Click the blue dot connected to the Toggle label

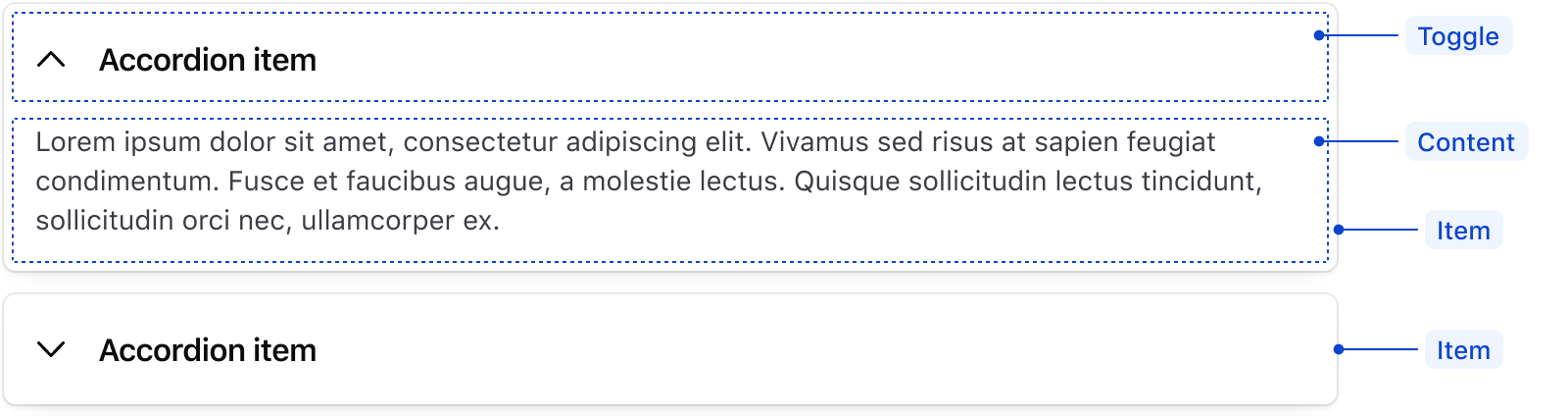point(1319,35)
